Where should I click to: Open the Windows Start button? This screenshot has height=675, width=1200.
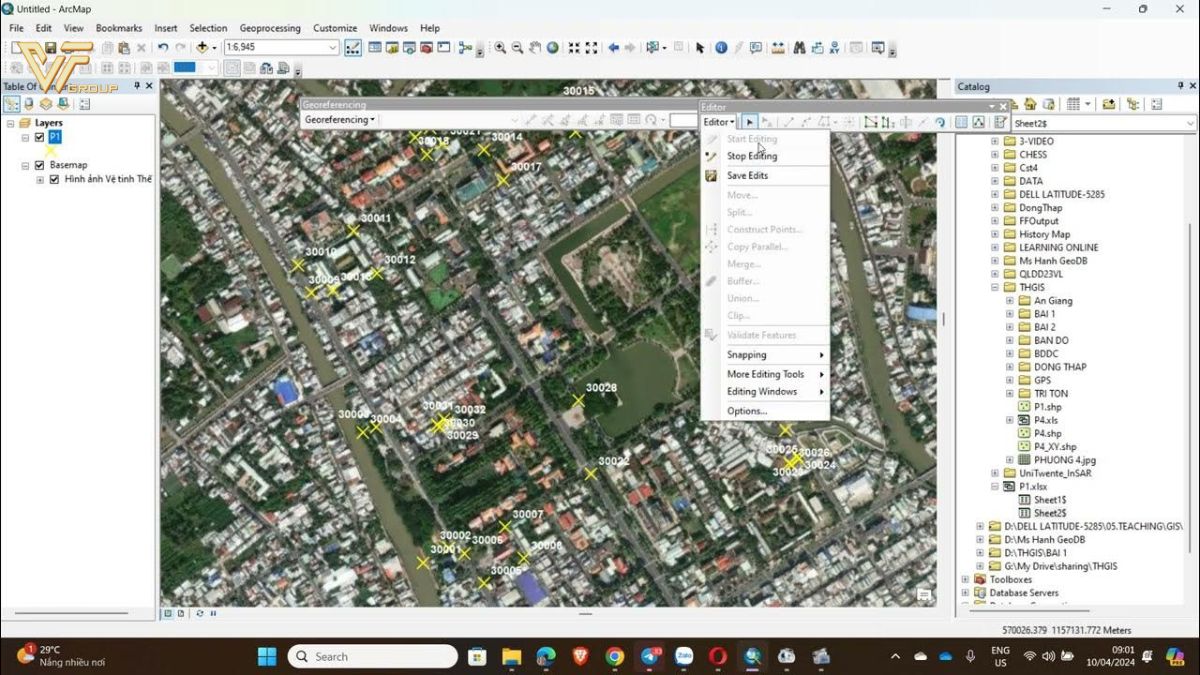point(267,656)
